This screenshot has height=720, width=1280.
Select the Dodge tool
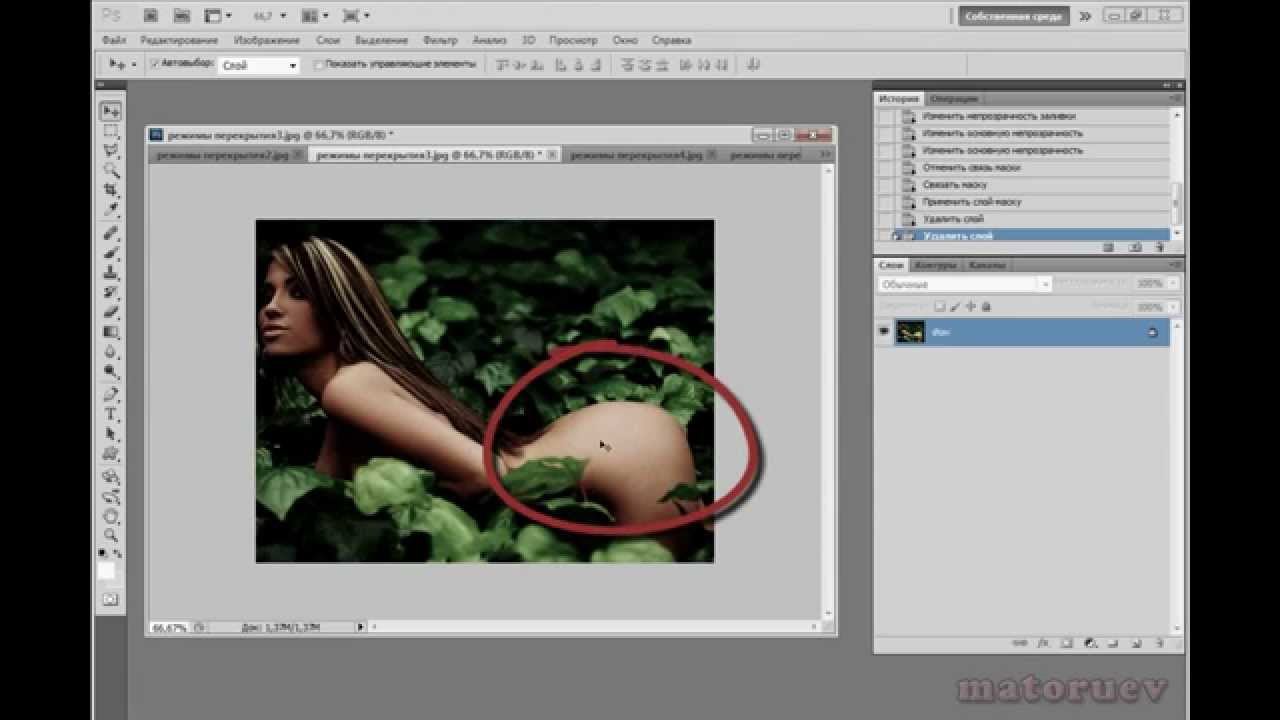pyautogui.click(x=111, y=372)
